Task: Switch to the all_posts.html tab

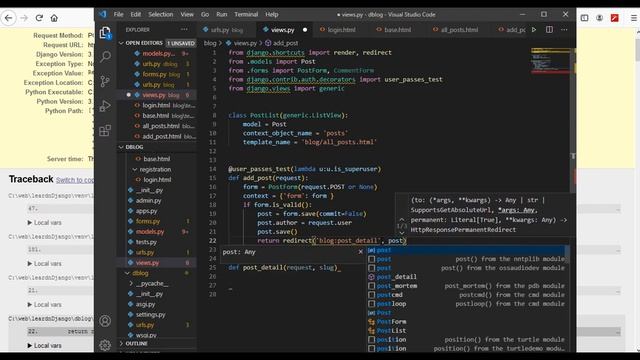Action: [459, 30]
